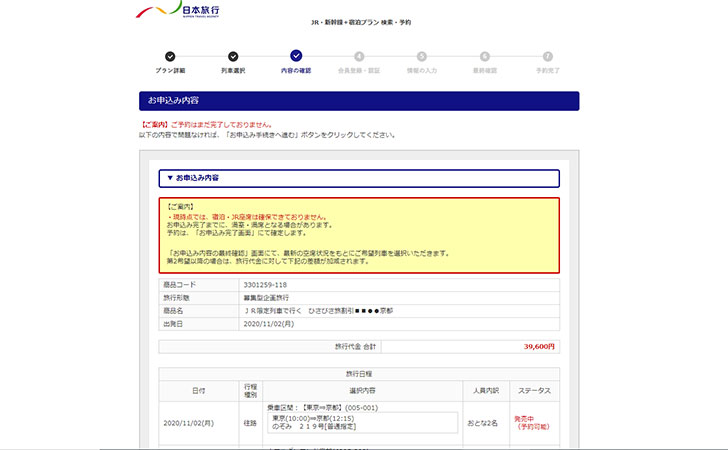
Task: Click the 往路 trip type cell
Action: [x=250, y=424]
